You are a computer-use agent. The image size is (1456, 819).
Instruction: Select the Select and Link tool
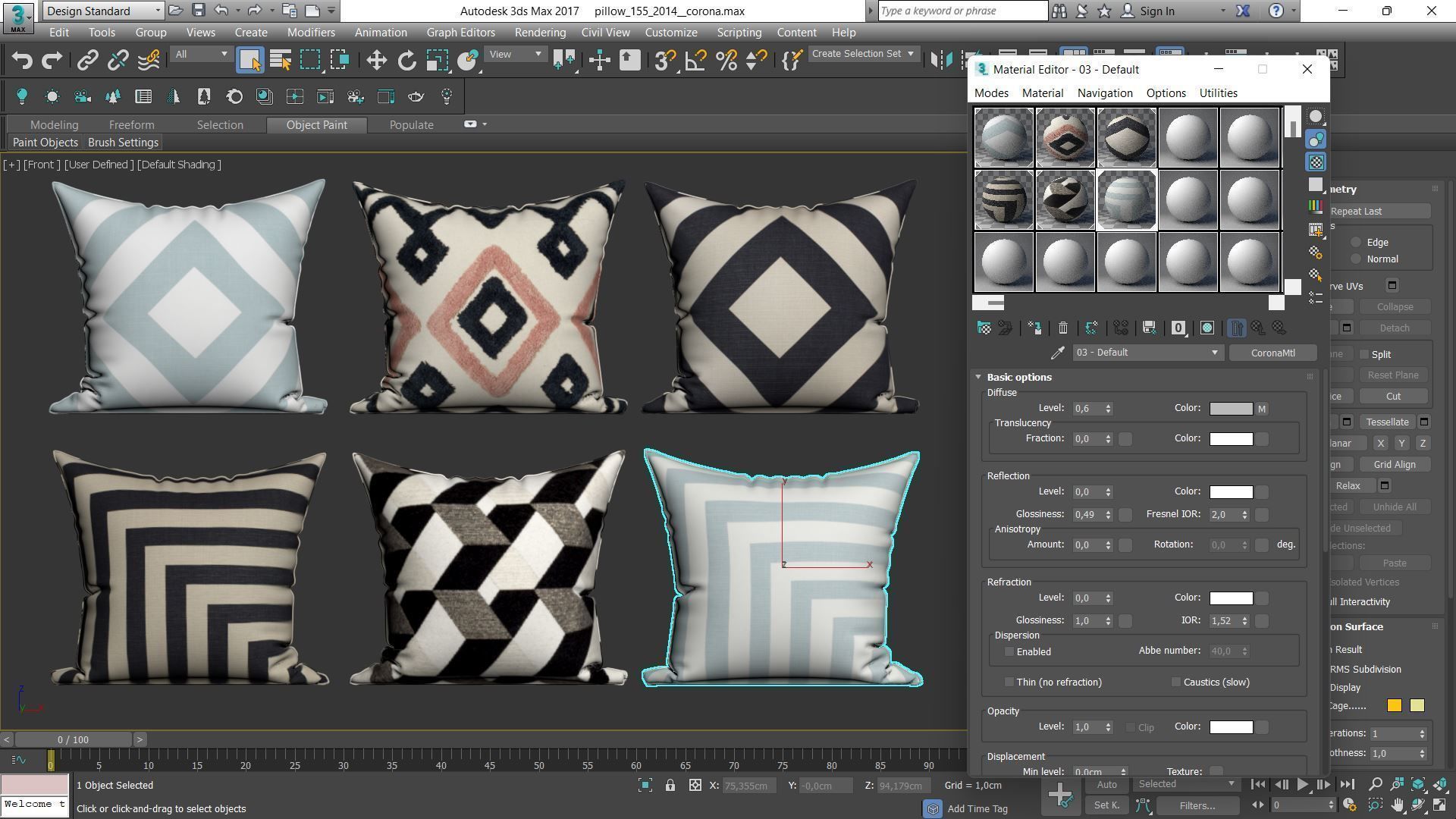coord(87,61)
